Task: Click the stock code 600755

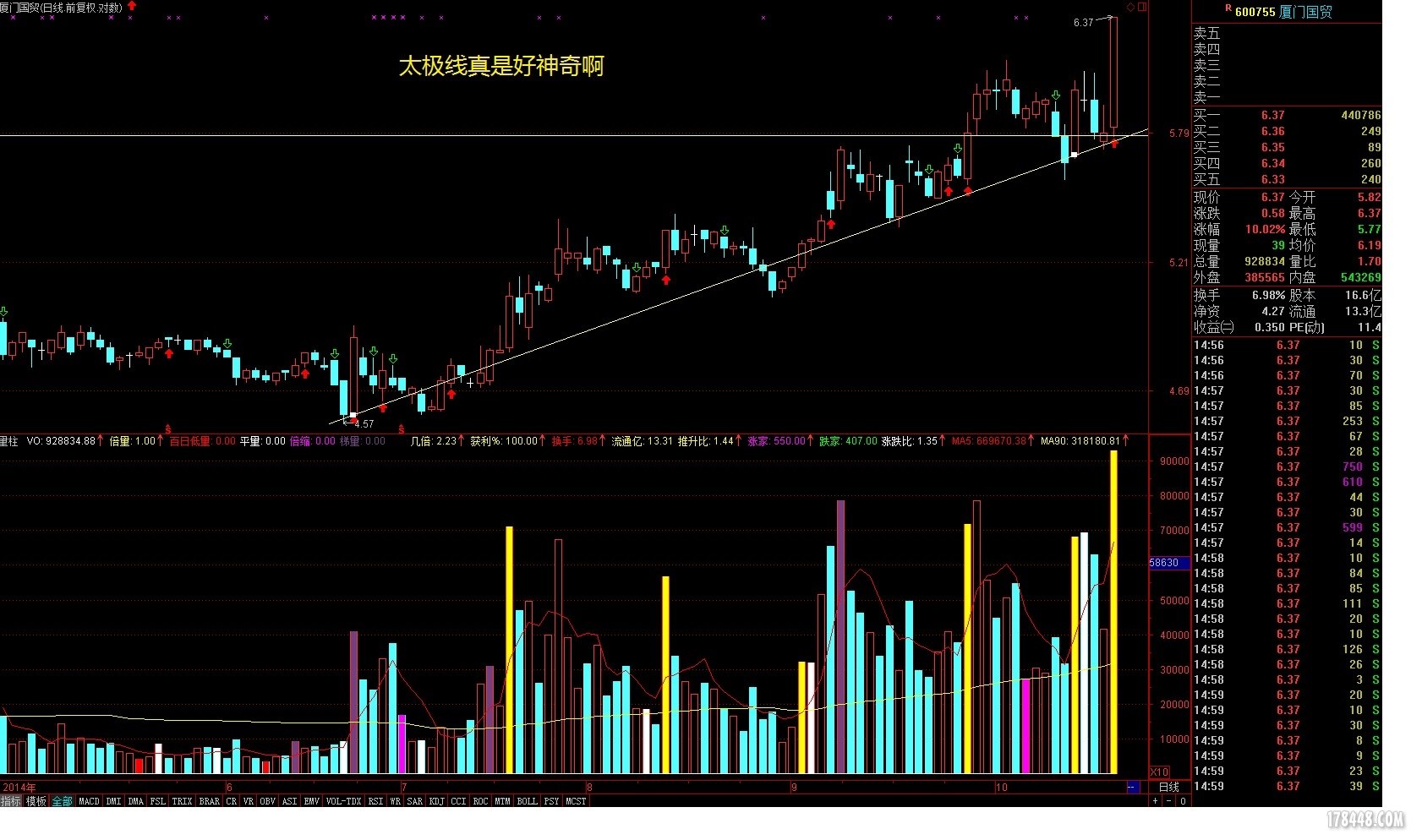Action: (x=1255, y=12)
